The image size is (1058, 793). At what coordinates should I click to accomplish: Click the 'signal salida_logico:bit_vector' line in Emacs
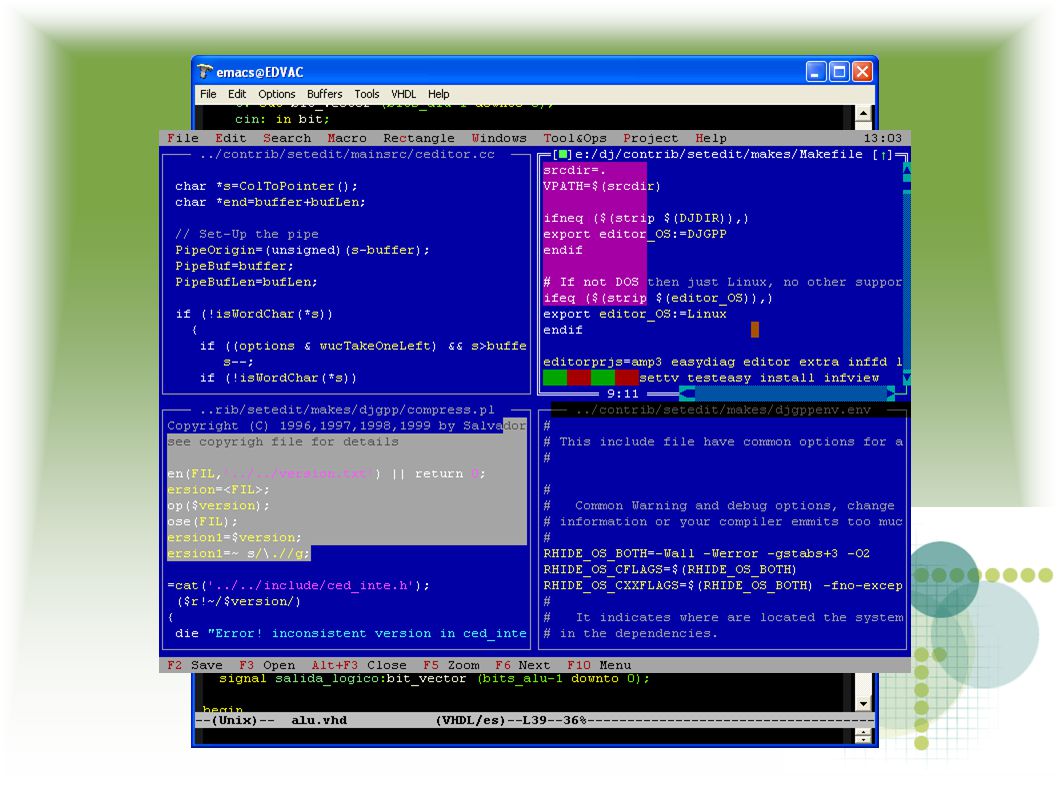pyautogui.click(x=434, y=678)
